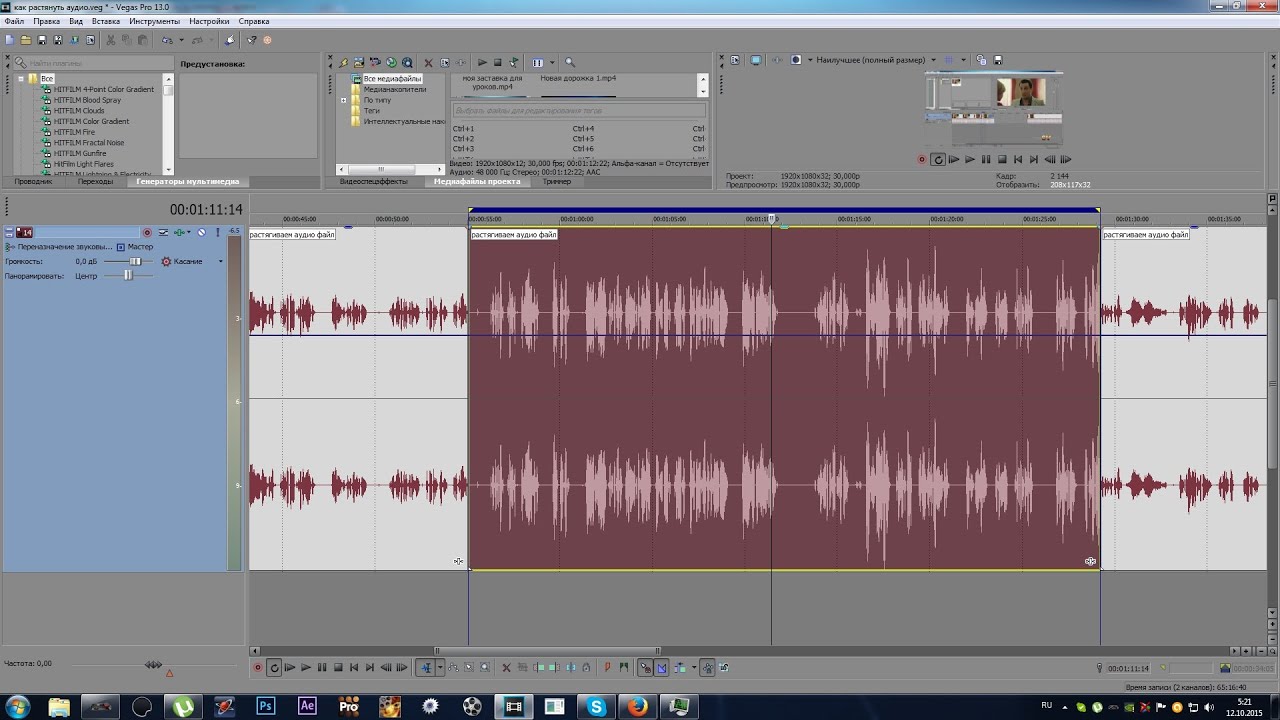Click the New project icon in main toolbar
The width and height of the screenshot is (1280, 720).
coord(10,40)
